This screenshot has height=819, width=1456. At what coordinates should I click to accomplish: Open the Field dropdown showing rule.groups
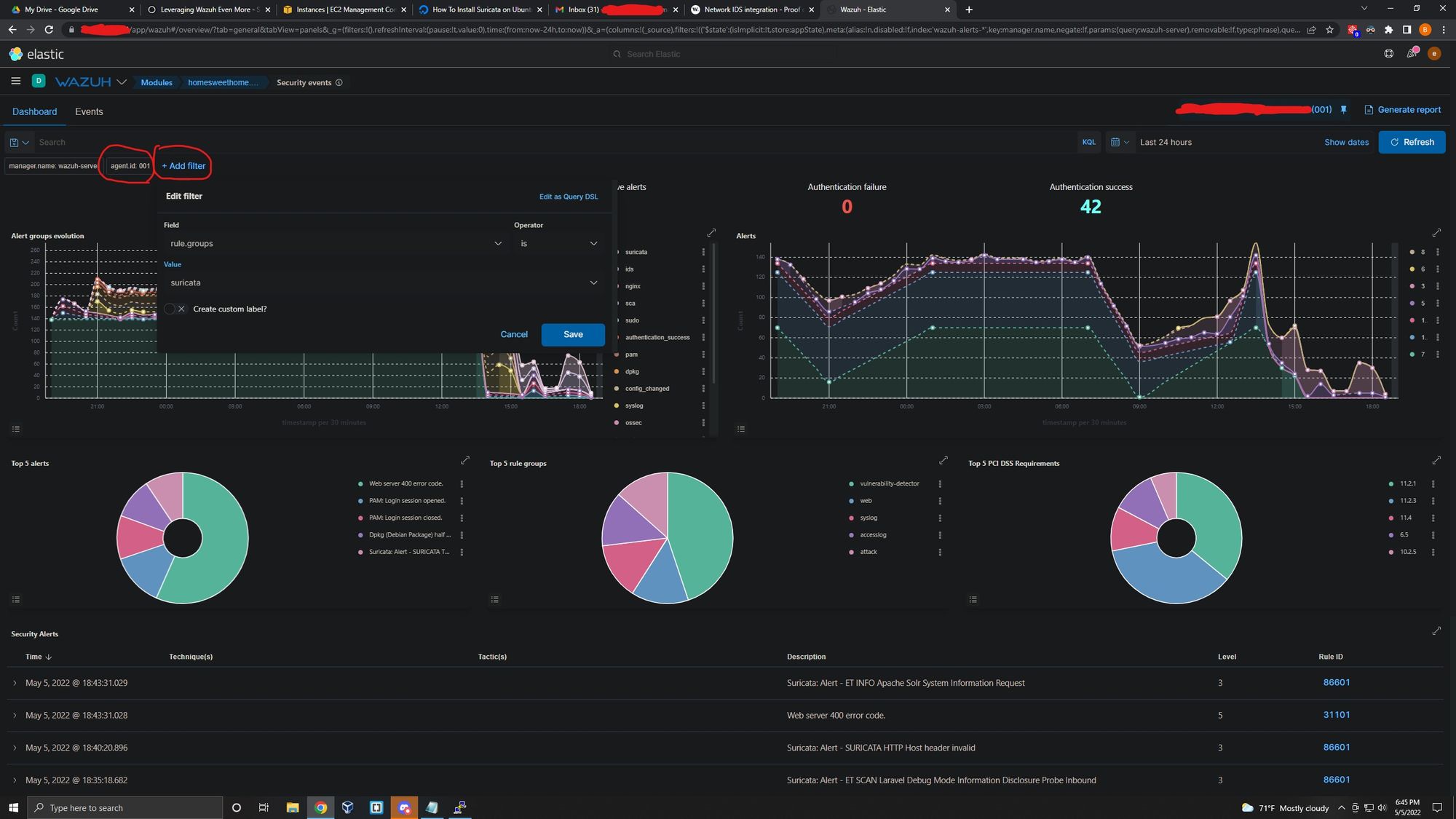click(x=335, y=243)
